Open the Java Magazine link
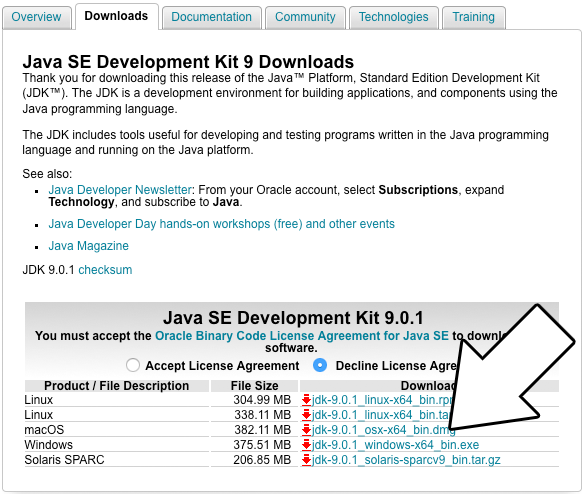 pos(88,246)
